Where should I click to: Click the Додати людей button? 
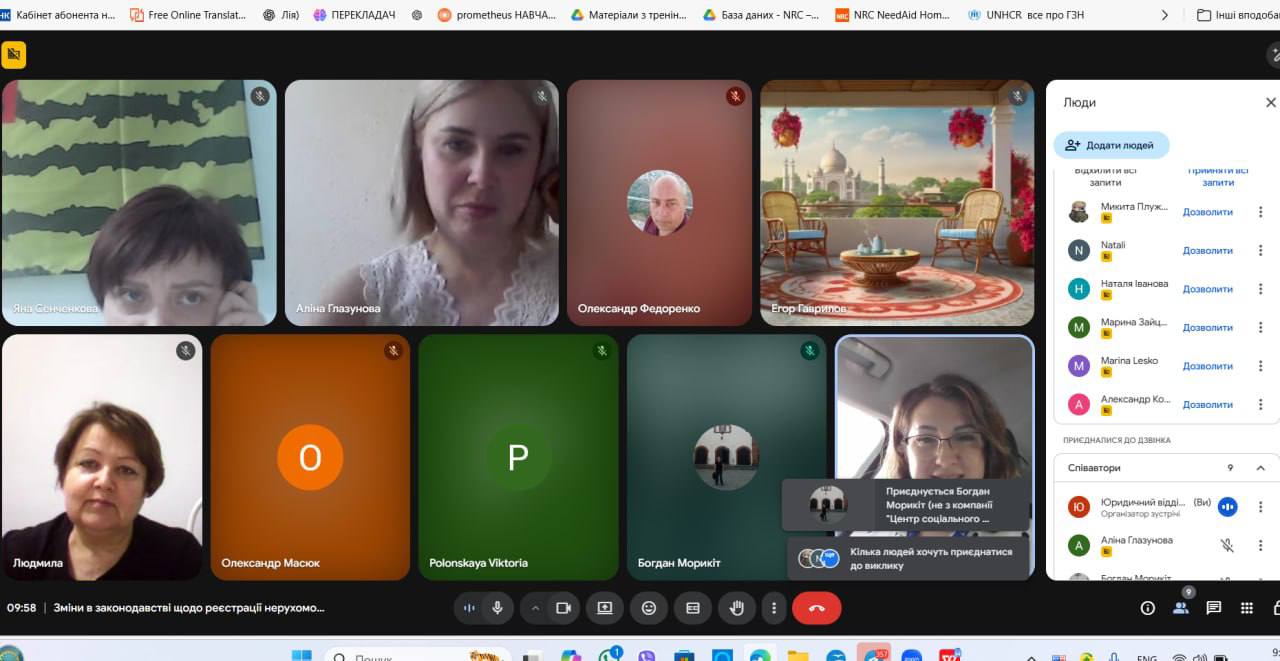coord(1111,145)
